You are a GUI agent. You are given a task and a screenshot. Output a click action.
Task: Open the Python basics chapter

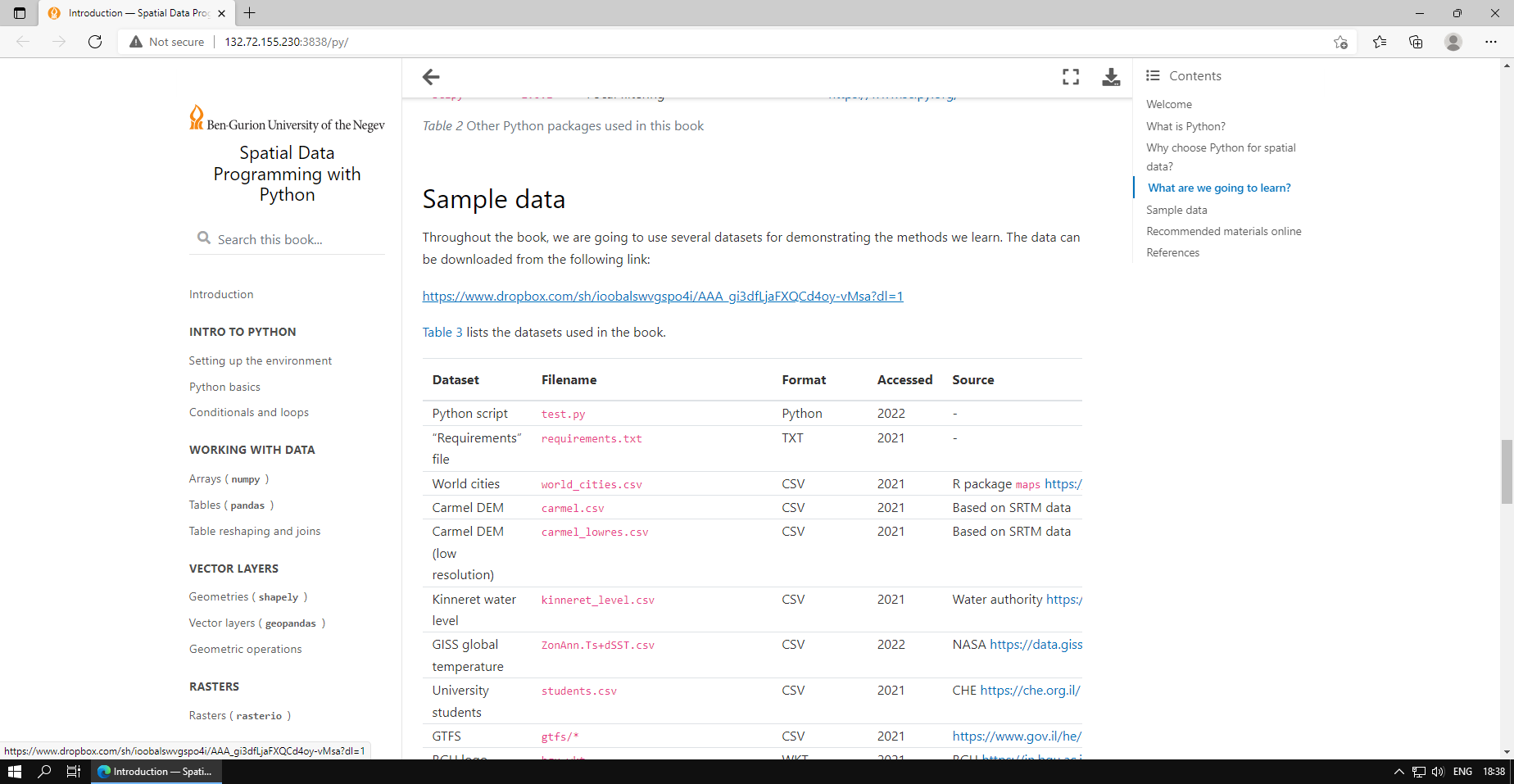click(x=224, y=387)
